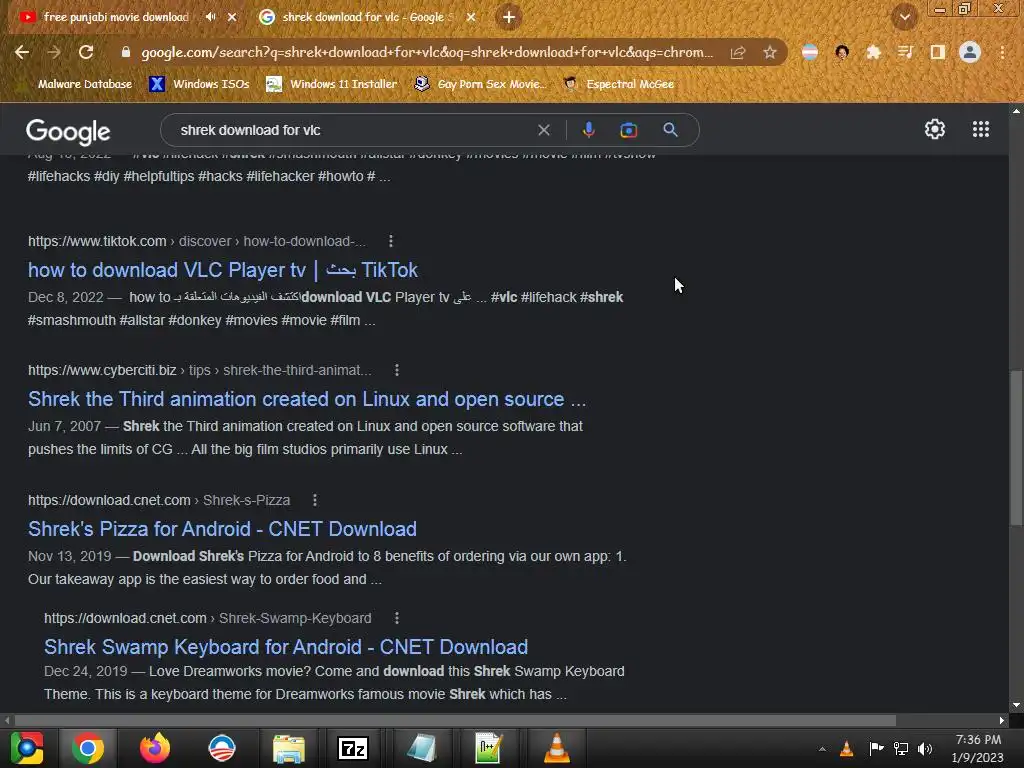This screenshot has height=768, width=1024.
Task: Open Chrome's three-dot menu
Action: (x=1002, y=52)
